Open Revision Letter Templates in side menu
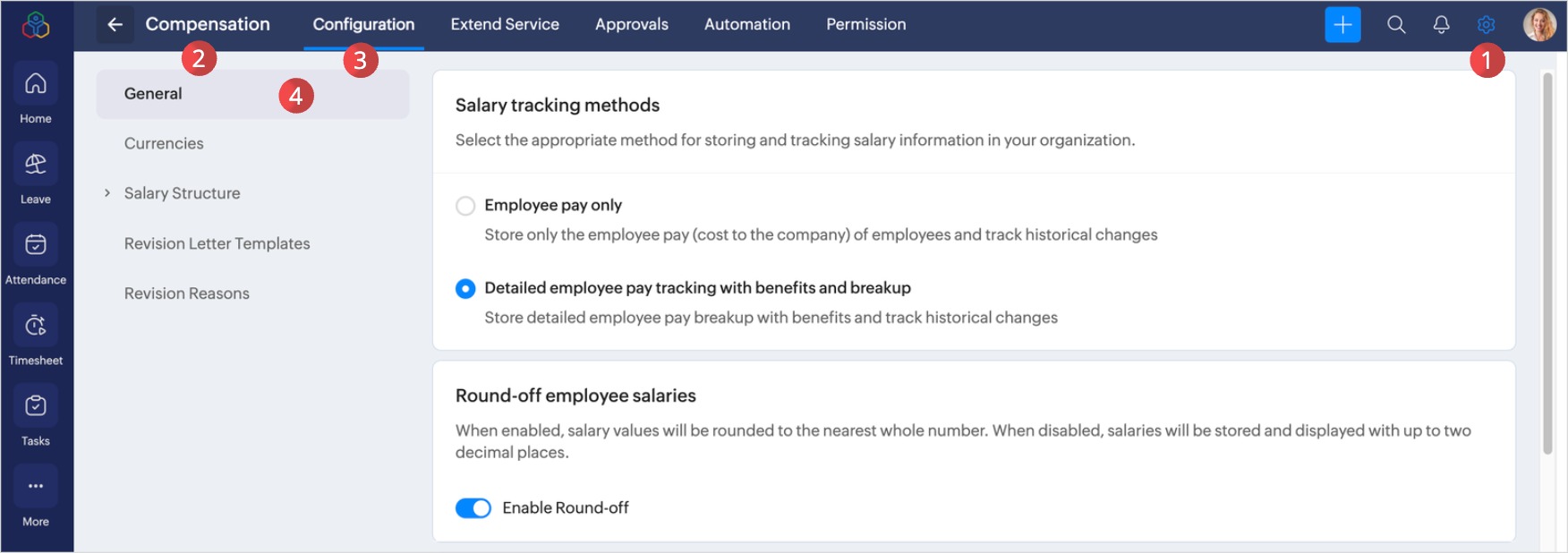 [x=217, y=243]
